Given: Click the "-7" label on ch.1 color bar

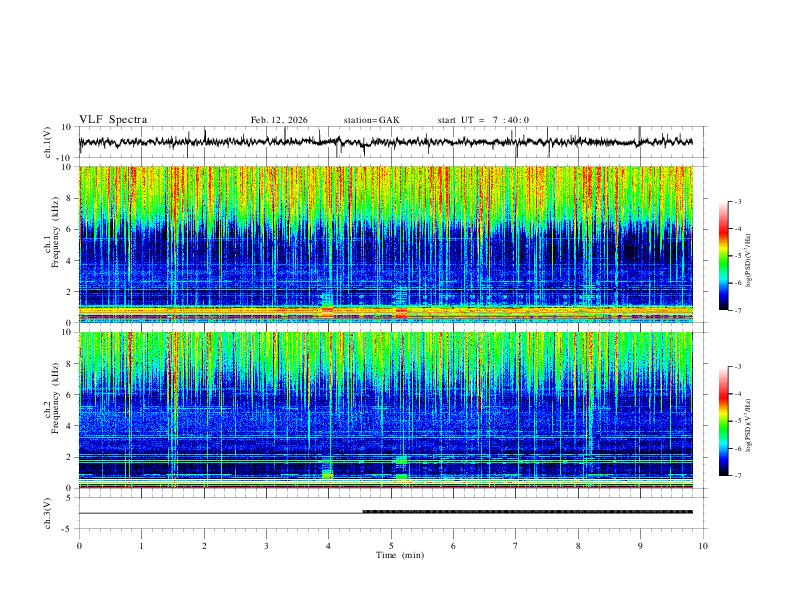Looking at the screenshot, I should coord(738,310).
